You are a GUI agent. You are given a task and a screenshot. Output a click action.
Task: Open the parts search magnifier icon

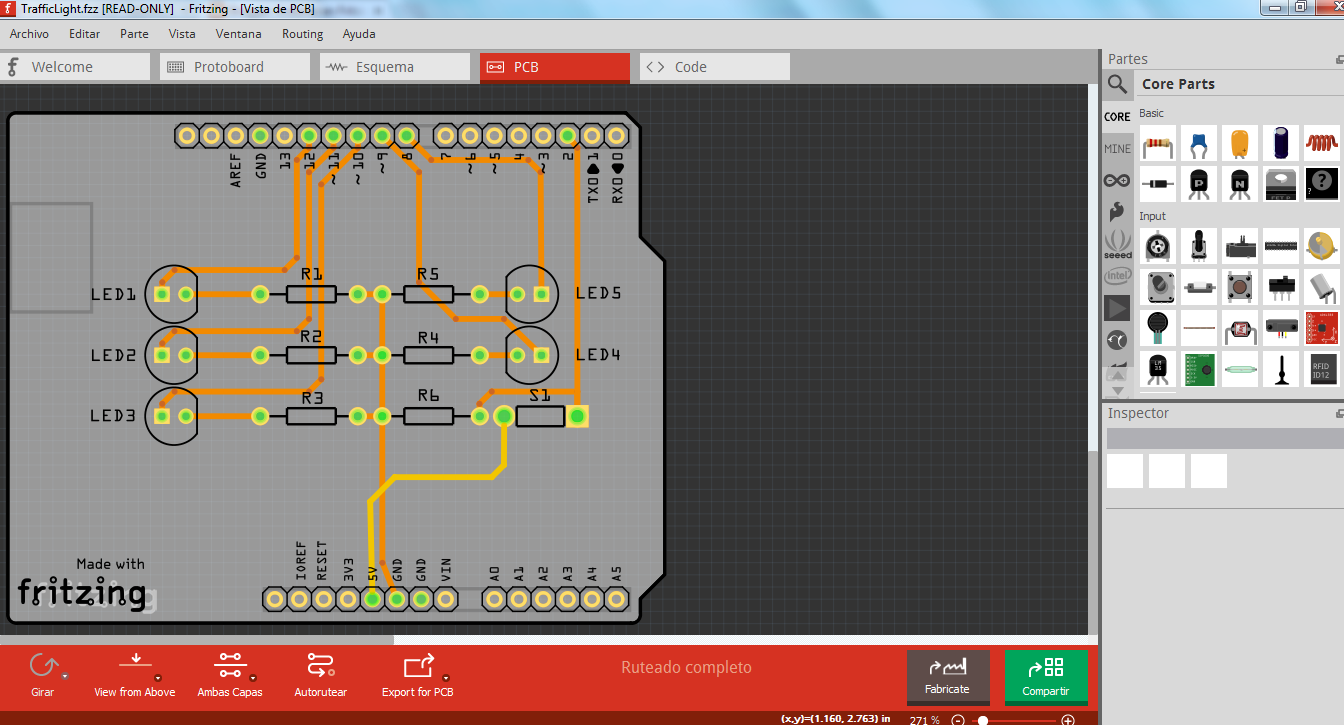[1117, 84]
